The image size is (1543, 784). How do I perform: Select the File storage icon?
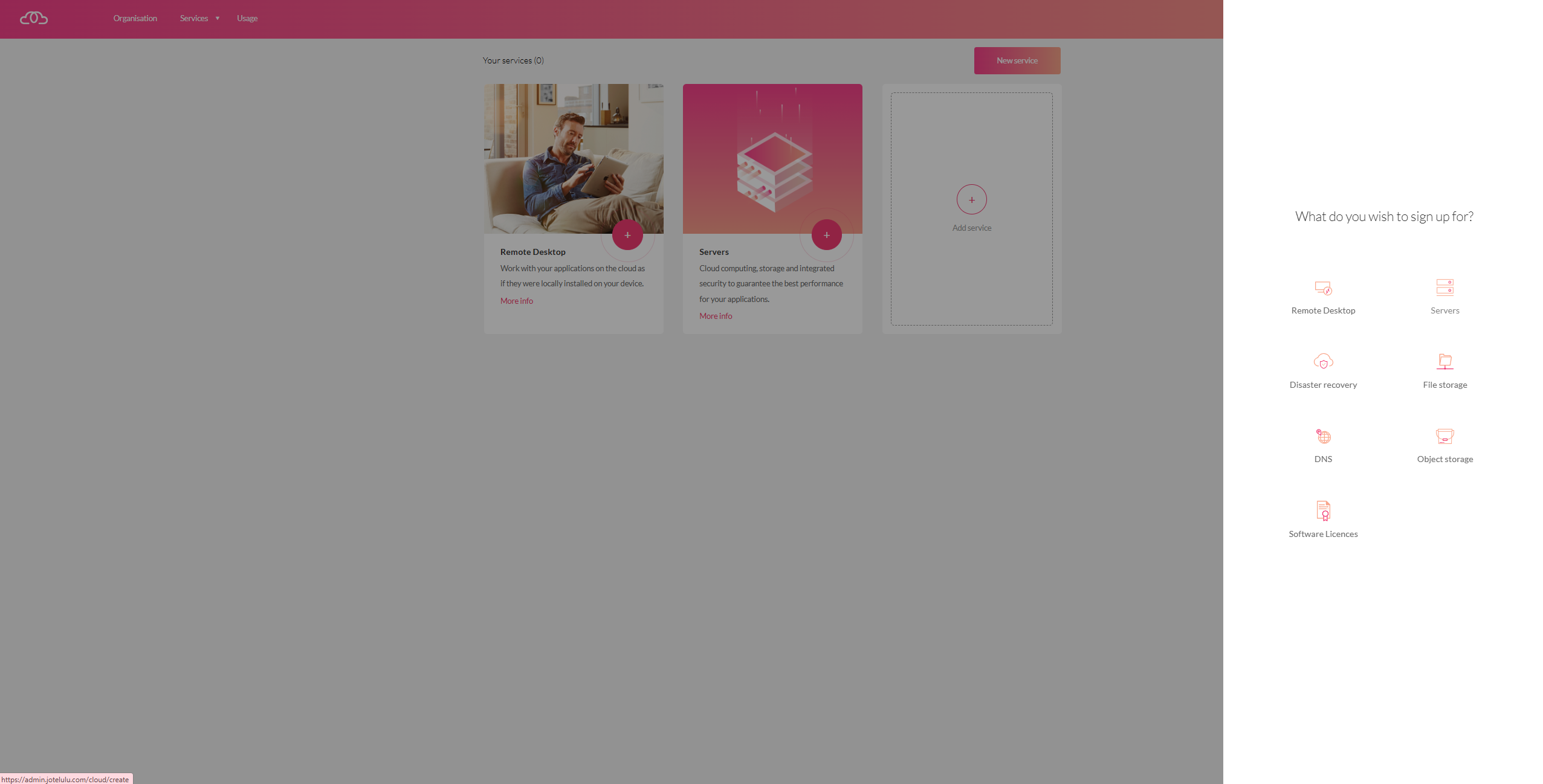point(1444,361)
